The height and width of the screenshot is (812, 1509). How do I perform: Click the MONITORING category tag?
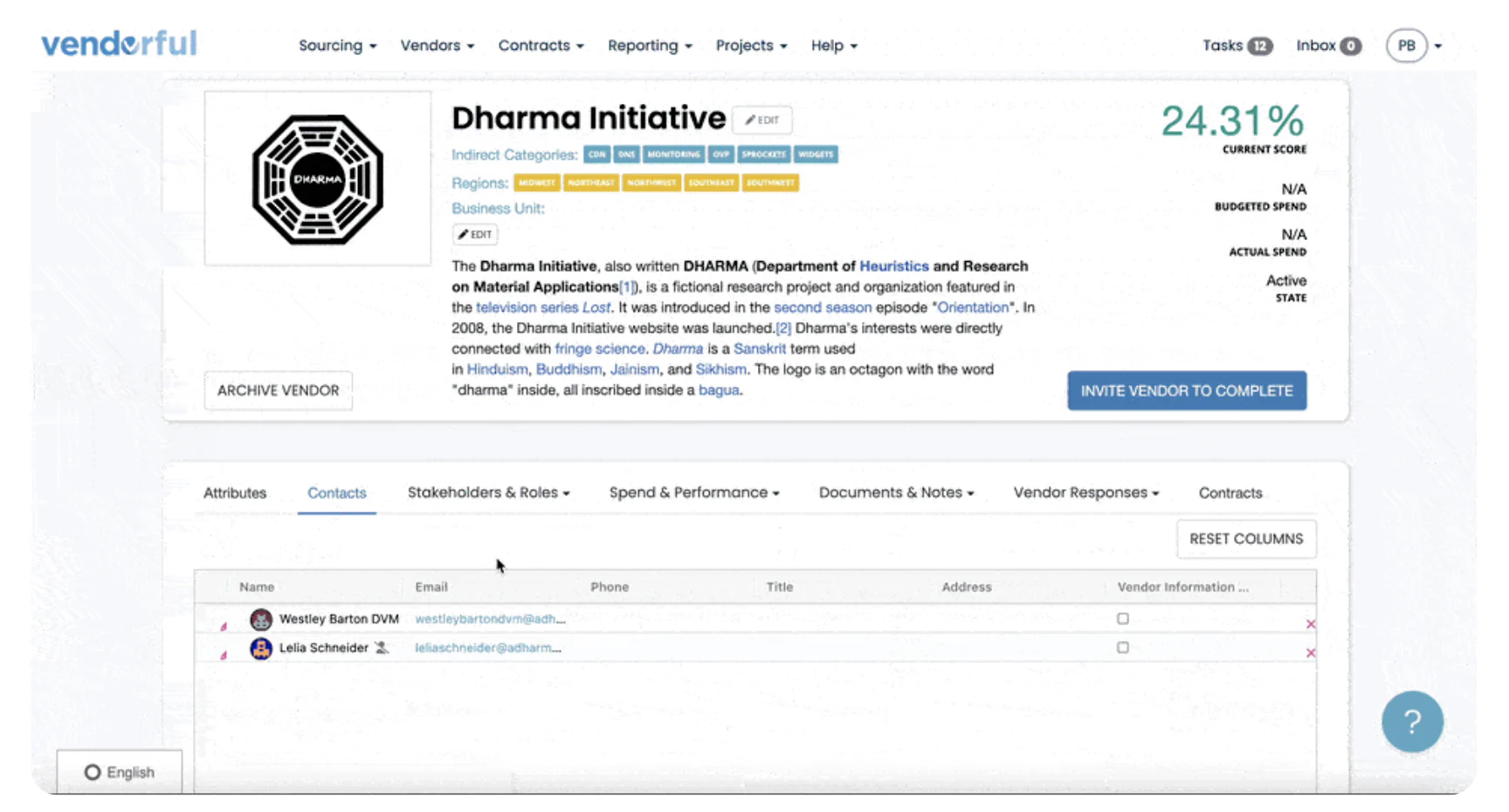pyautogui.click(x=673, y=155)
